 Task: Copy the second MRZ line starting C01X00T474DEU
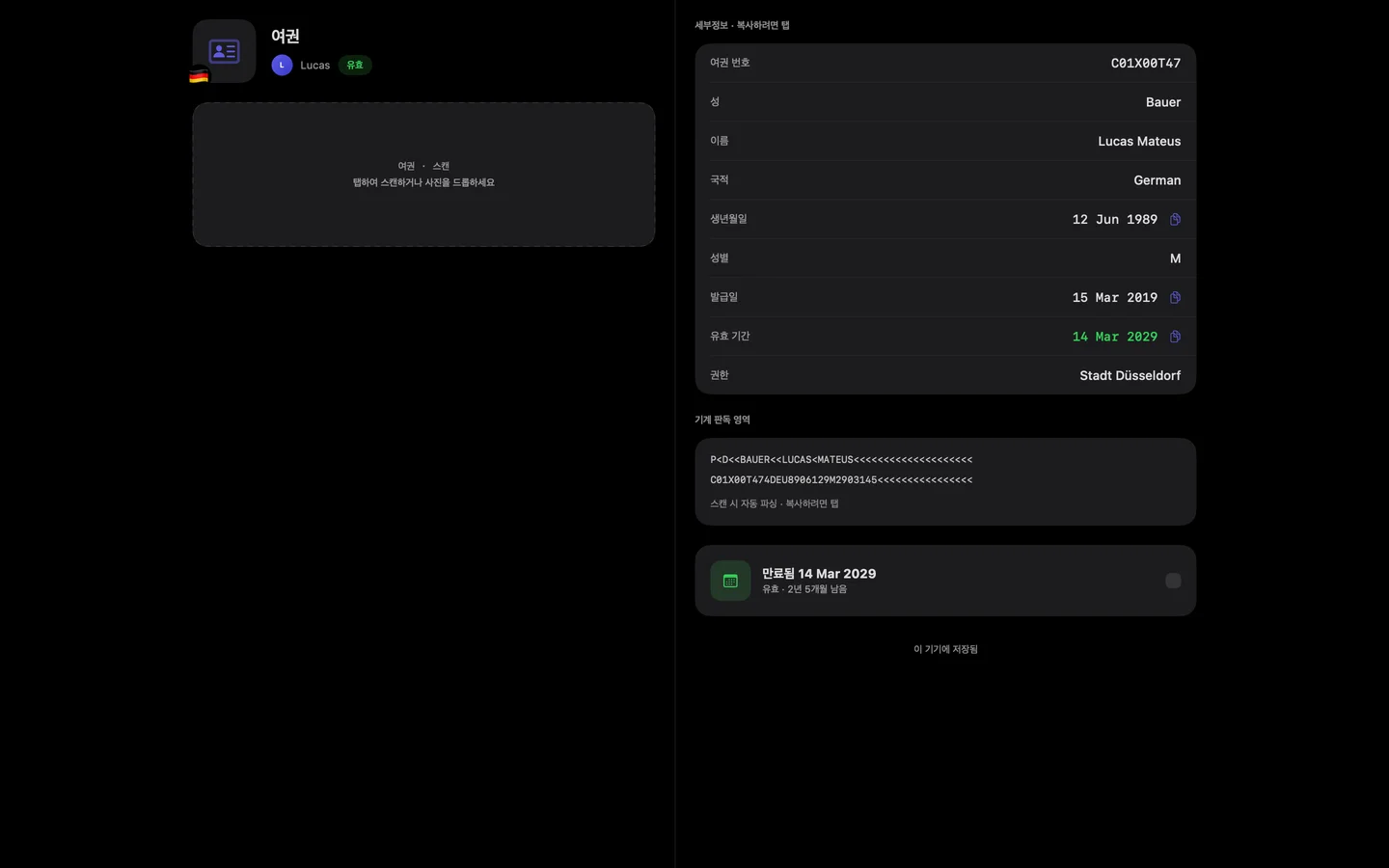pyautogui.click(x=841, y=480)
